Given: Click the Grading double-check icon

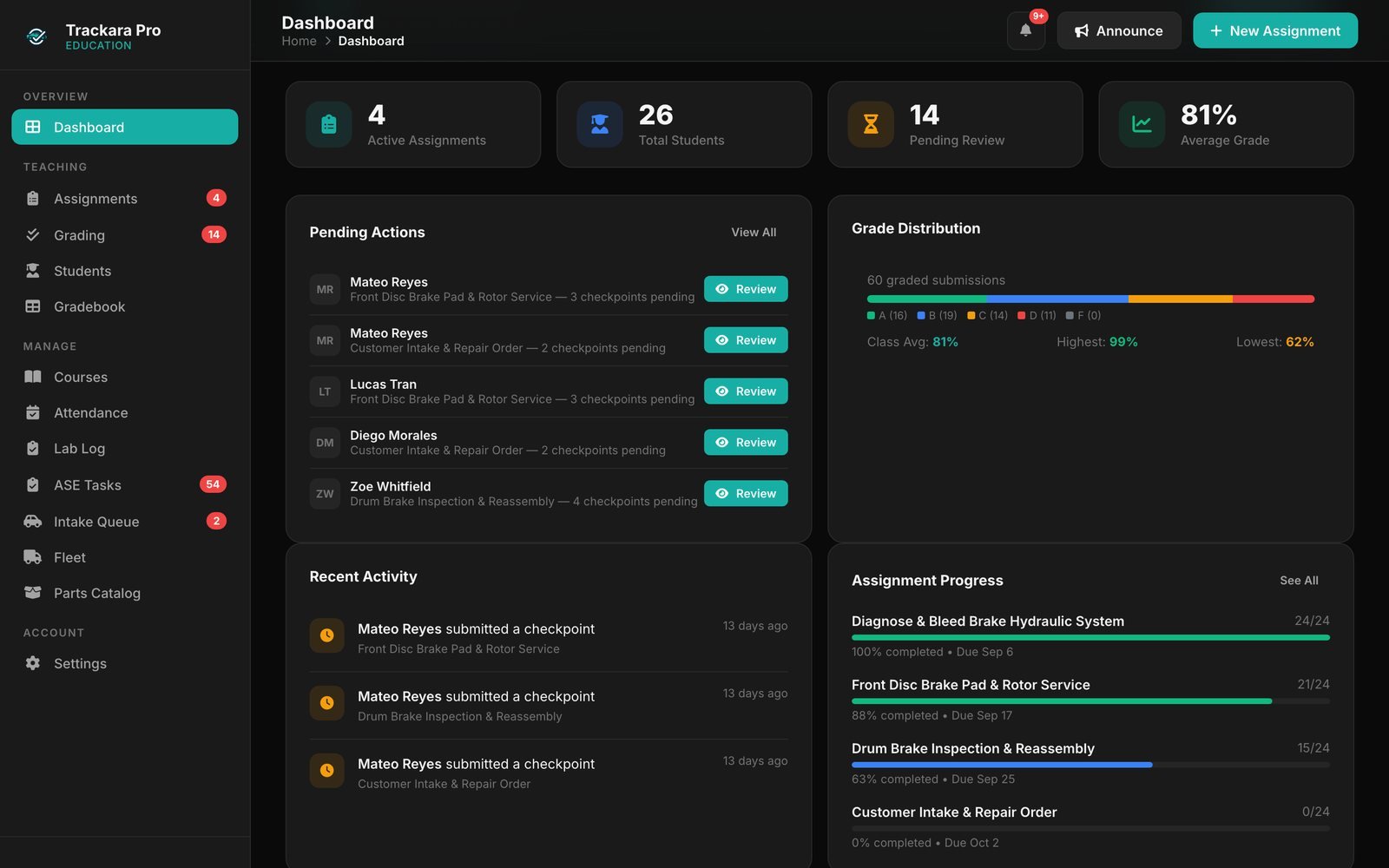Looking at the screenshot, I should 33,234.
